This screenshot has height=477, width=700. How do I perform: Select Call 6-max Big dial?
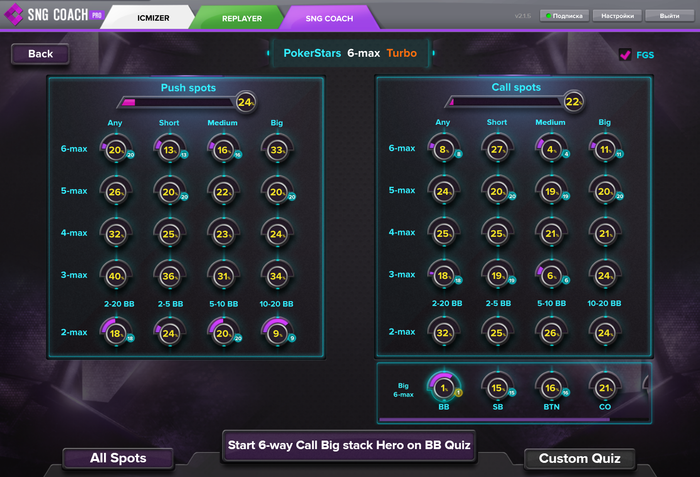click(605, 150)
